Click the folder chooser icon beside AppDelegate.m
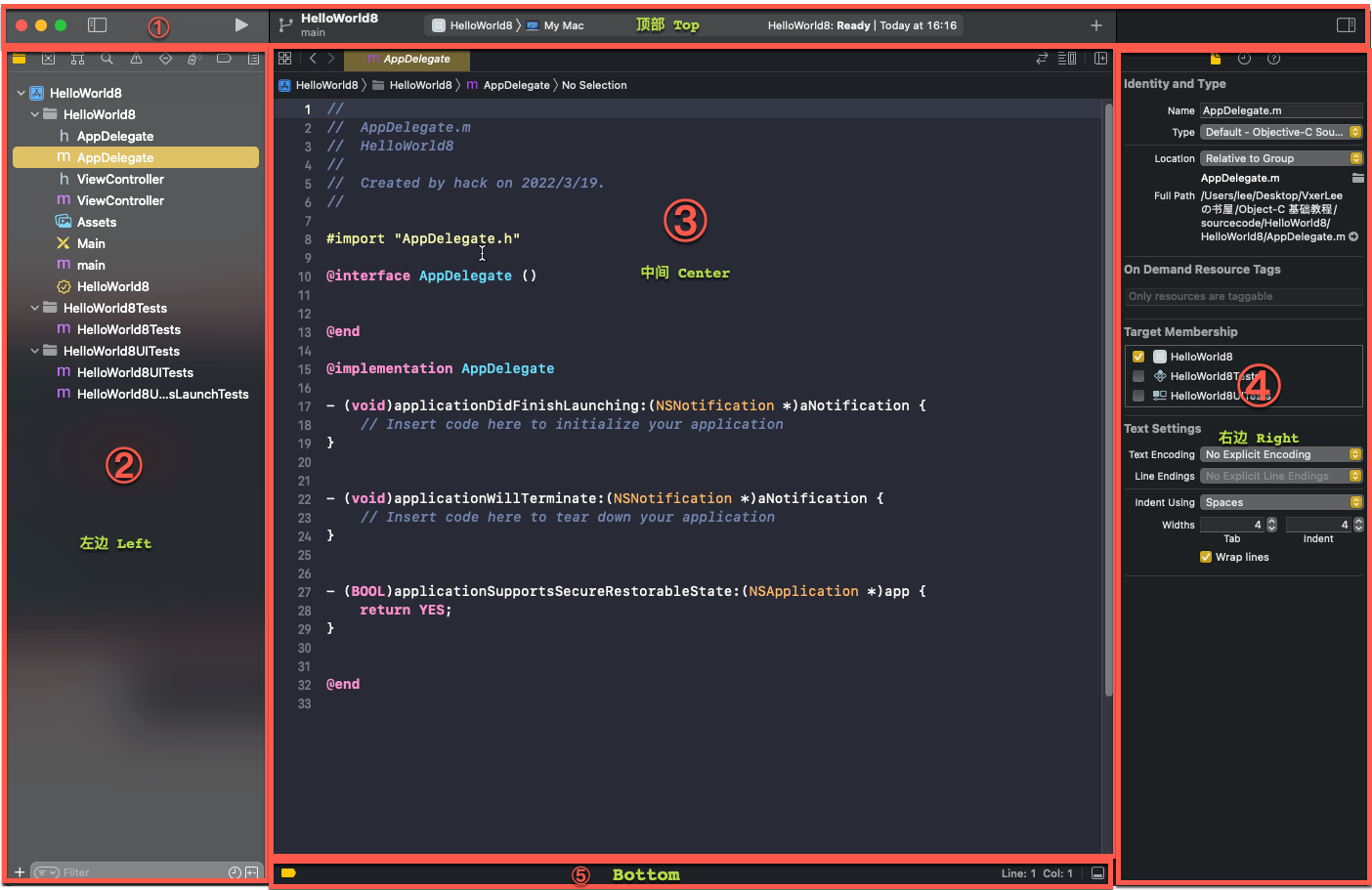1372x890 pixels. [1357, 178]
